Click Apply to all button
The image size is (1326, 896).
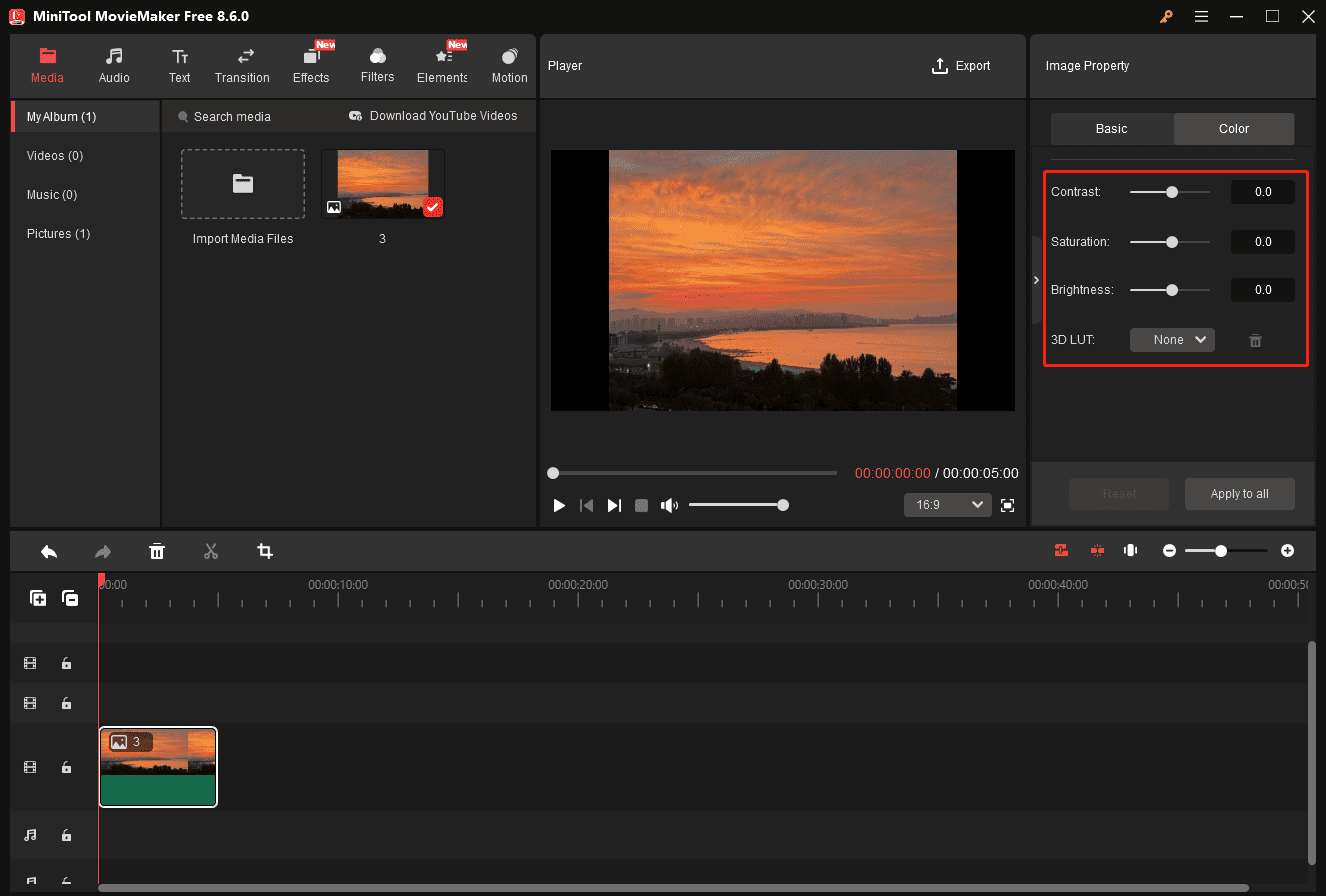[1240, 494]
